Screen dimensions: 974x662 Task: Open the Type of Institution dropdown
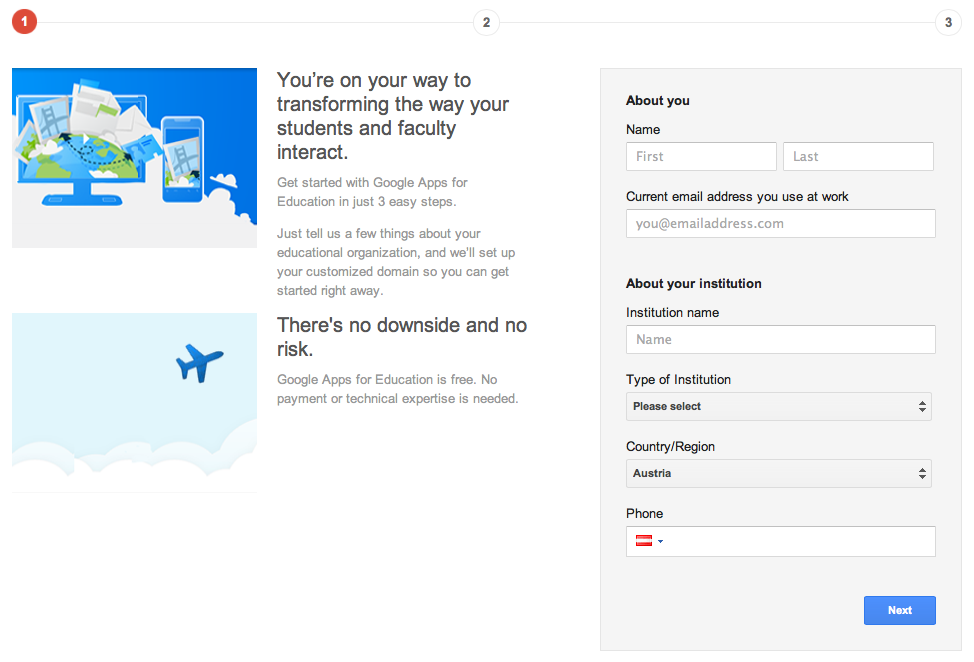pos(779,407)
